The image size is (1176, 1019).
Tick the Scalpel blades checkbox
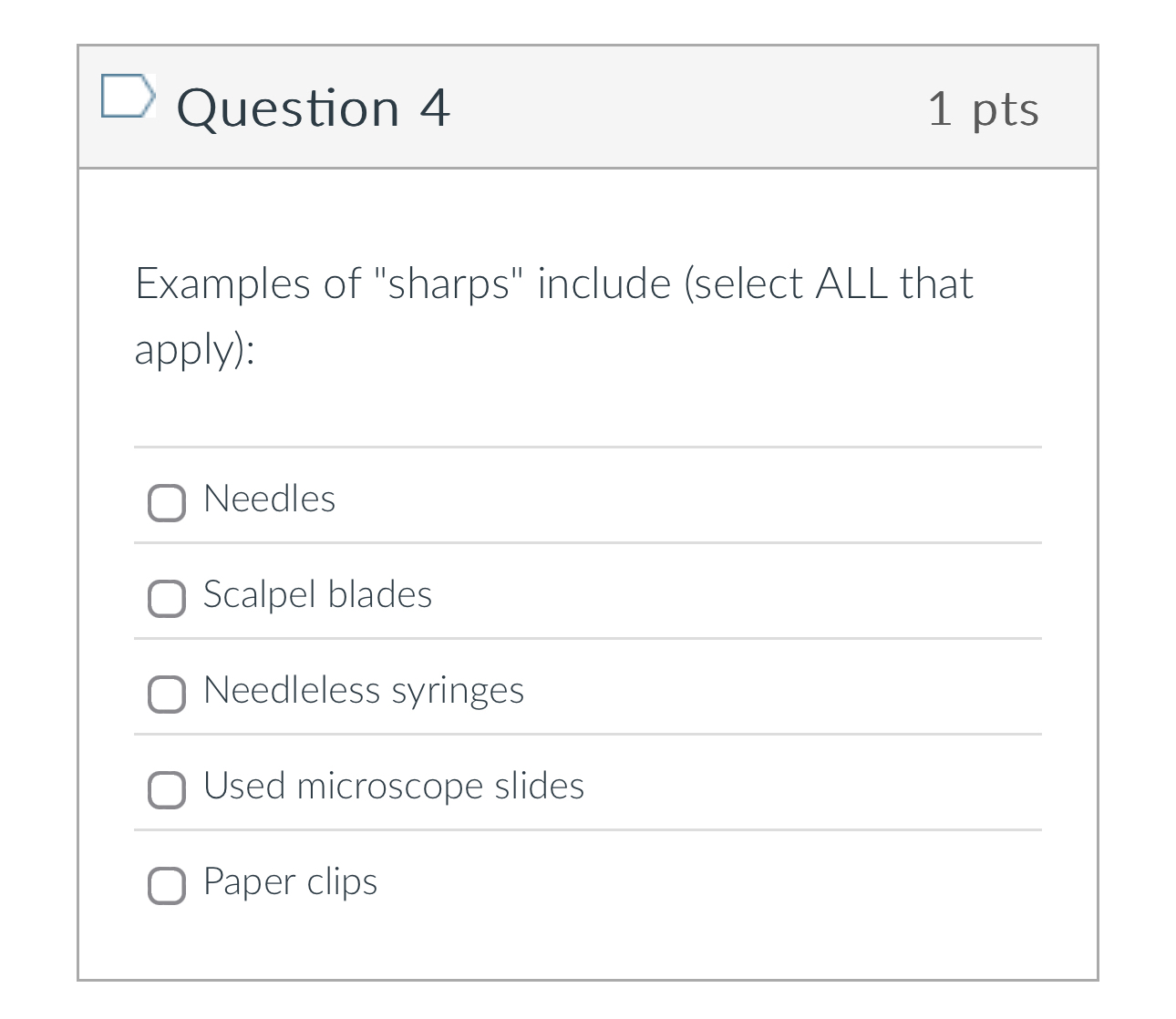(x=167, y=598)
